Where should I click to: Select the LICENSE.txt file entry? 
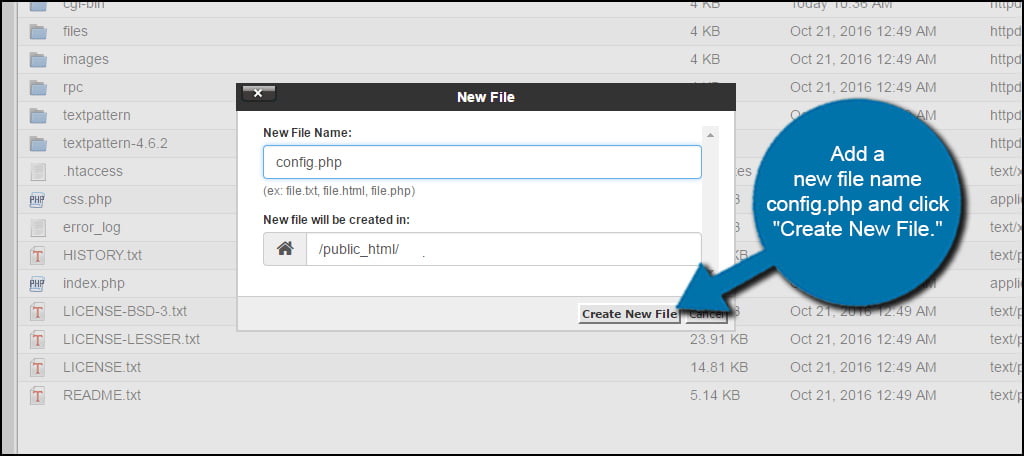[101, 367]
